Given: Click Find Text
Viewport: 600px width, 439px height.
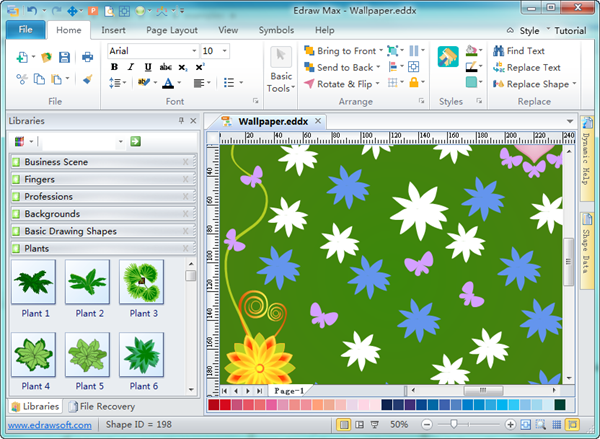Looking at the screenshot, I should pos(518,51).
